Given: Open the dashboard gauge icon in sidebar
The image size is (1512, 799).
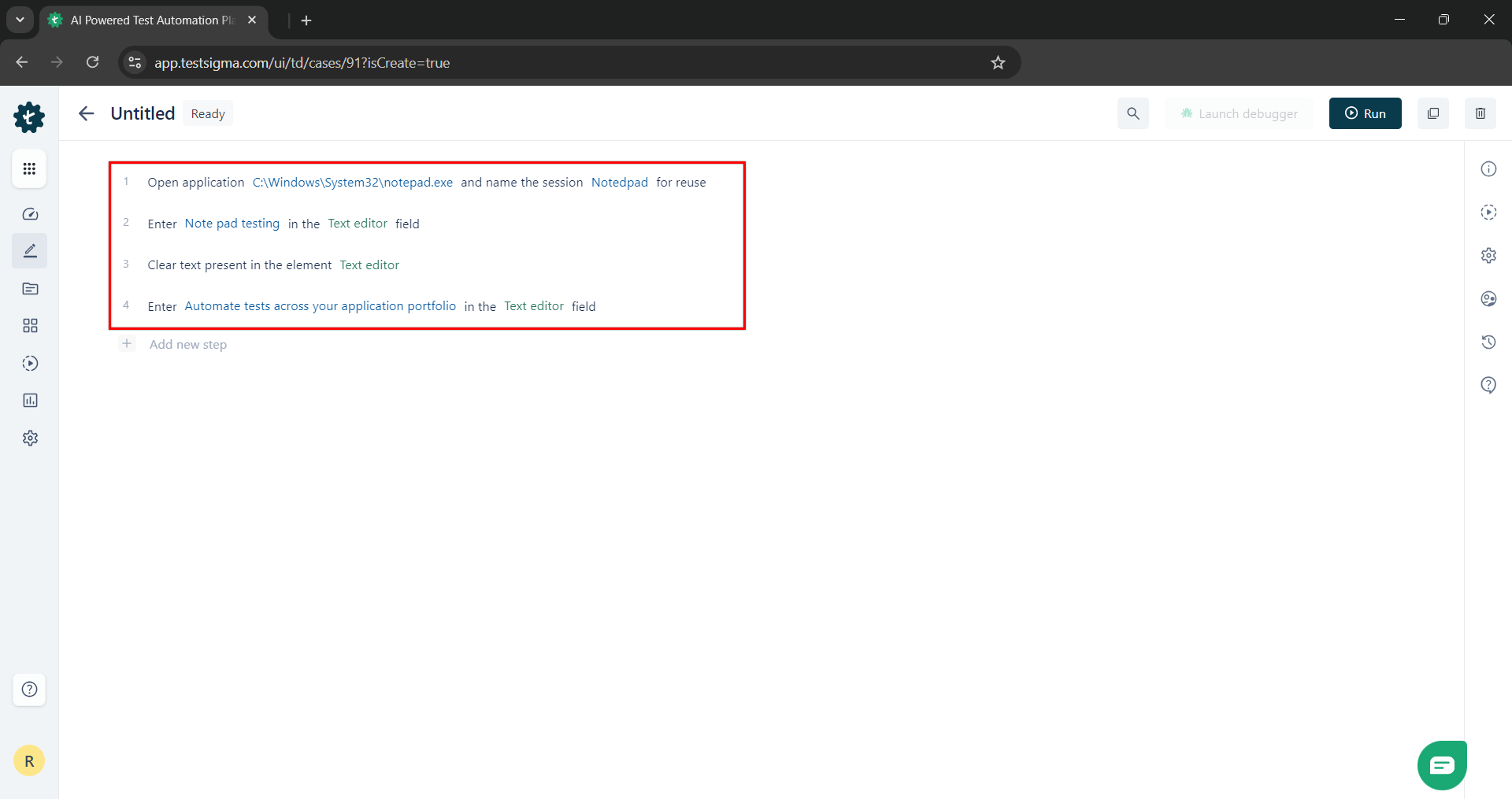Looking at the screenshot, I should pos(30,214).
